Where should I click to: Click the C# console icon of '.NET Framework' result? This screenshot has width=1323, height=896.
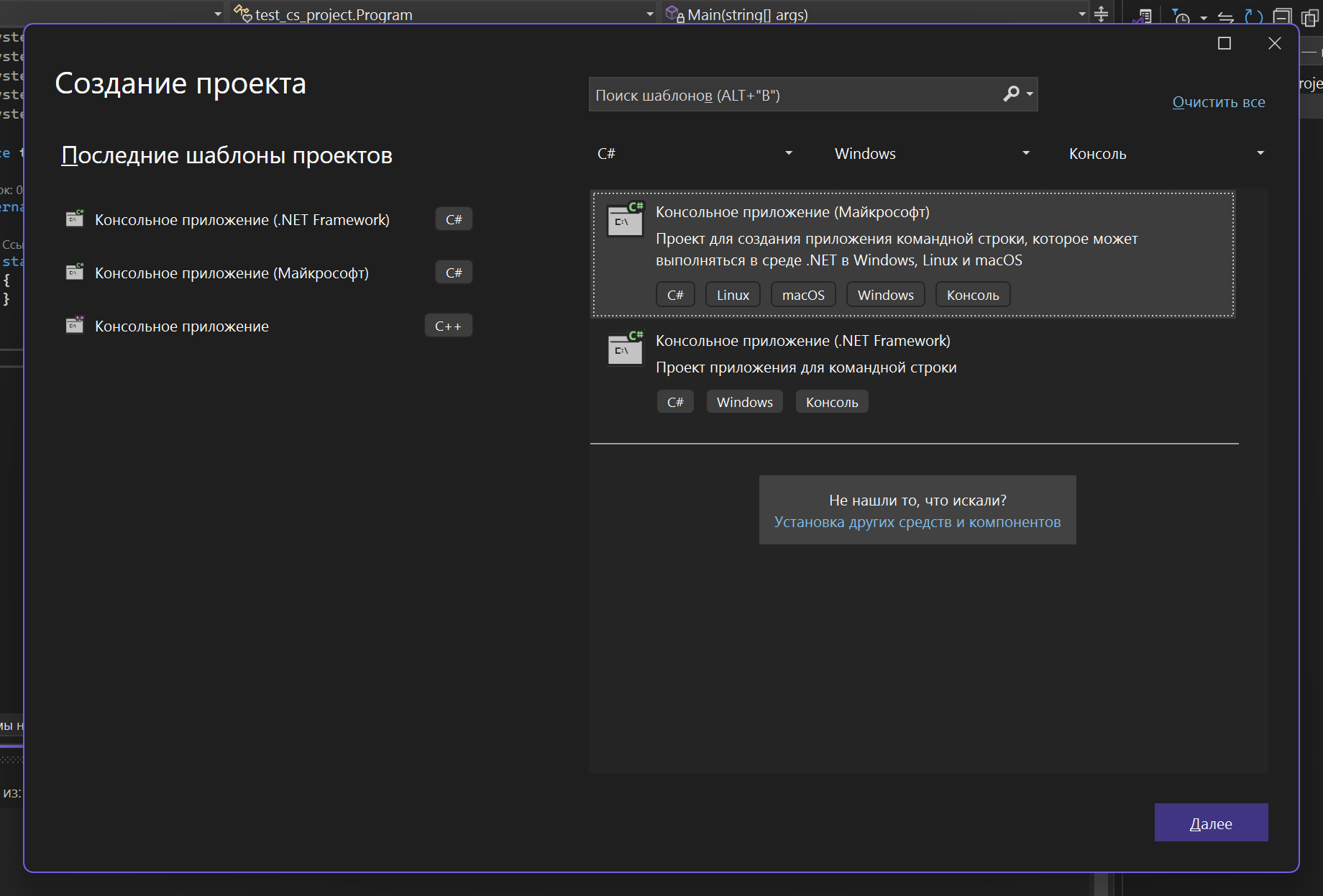click(625, 348)
